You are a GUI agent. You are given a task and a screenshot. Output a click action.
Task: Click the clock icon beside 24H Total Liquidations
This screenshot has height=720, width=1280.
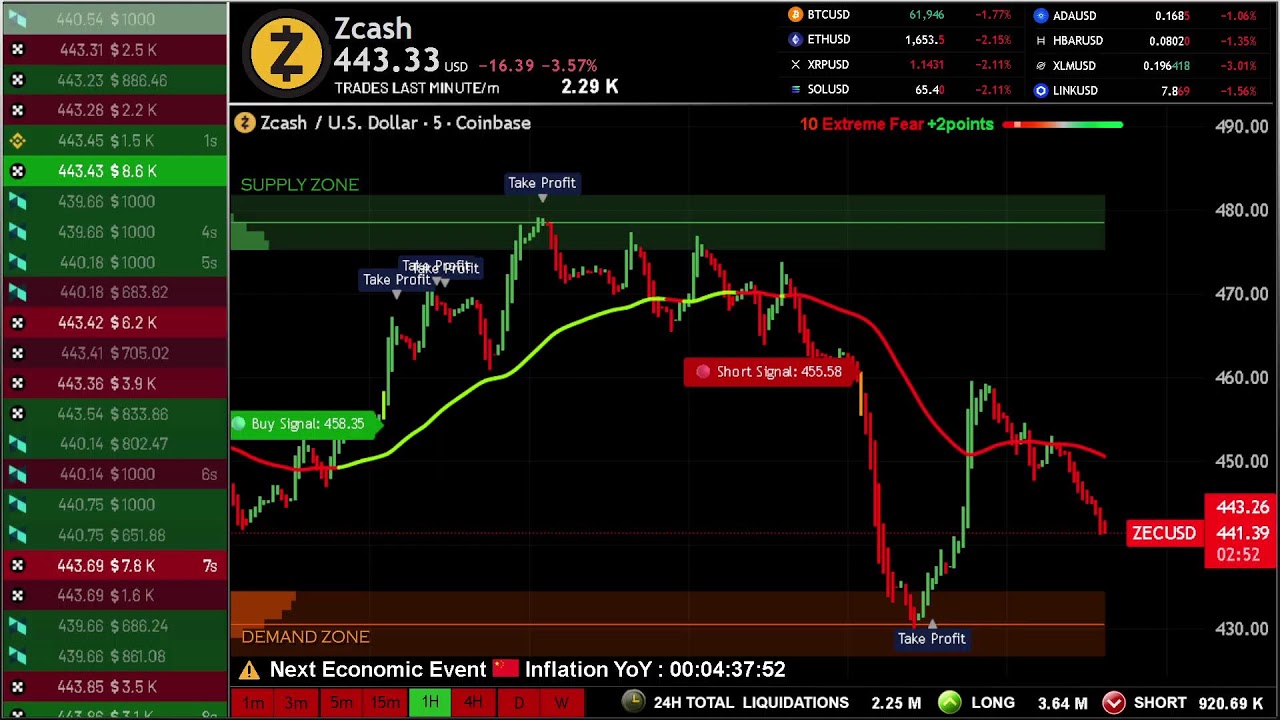tap(633, 702)
